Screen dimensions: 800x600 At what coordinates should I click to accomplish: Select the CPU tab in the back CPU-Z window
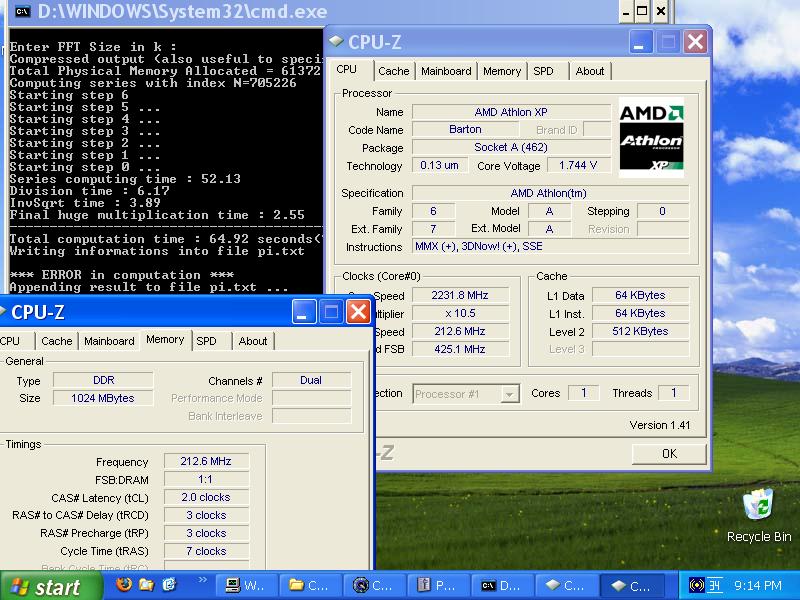(347, 69)
